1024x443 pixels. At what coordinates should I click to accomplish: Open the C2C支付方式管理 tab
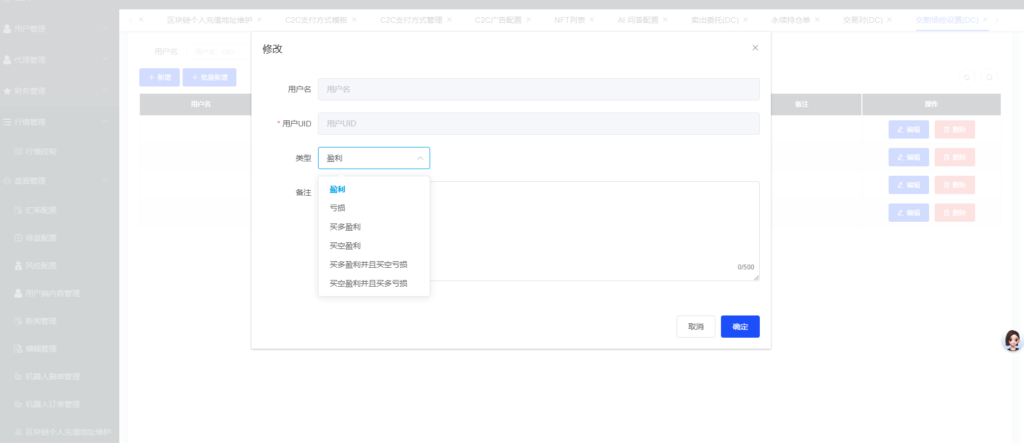414,20
